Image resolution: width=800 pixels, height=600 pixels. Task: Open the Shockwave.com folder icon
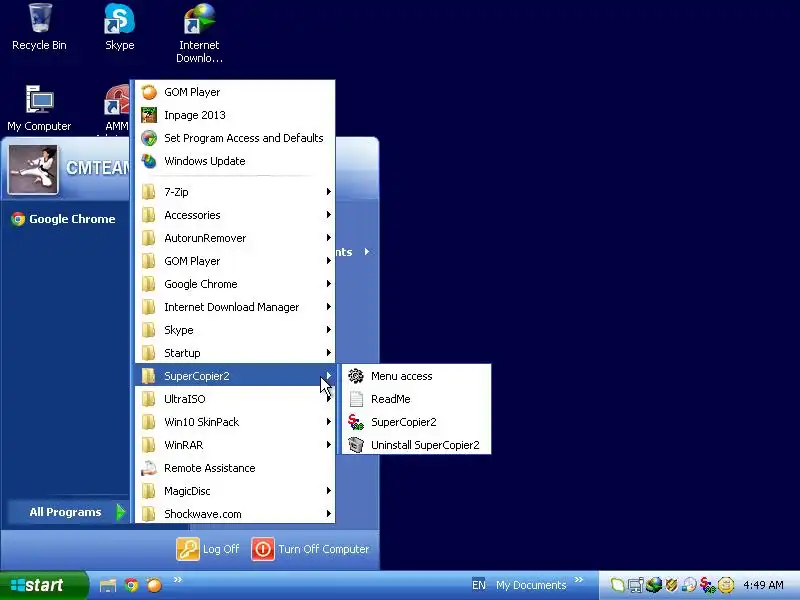[148, 514]
